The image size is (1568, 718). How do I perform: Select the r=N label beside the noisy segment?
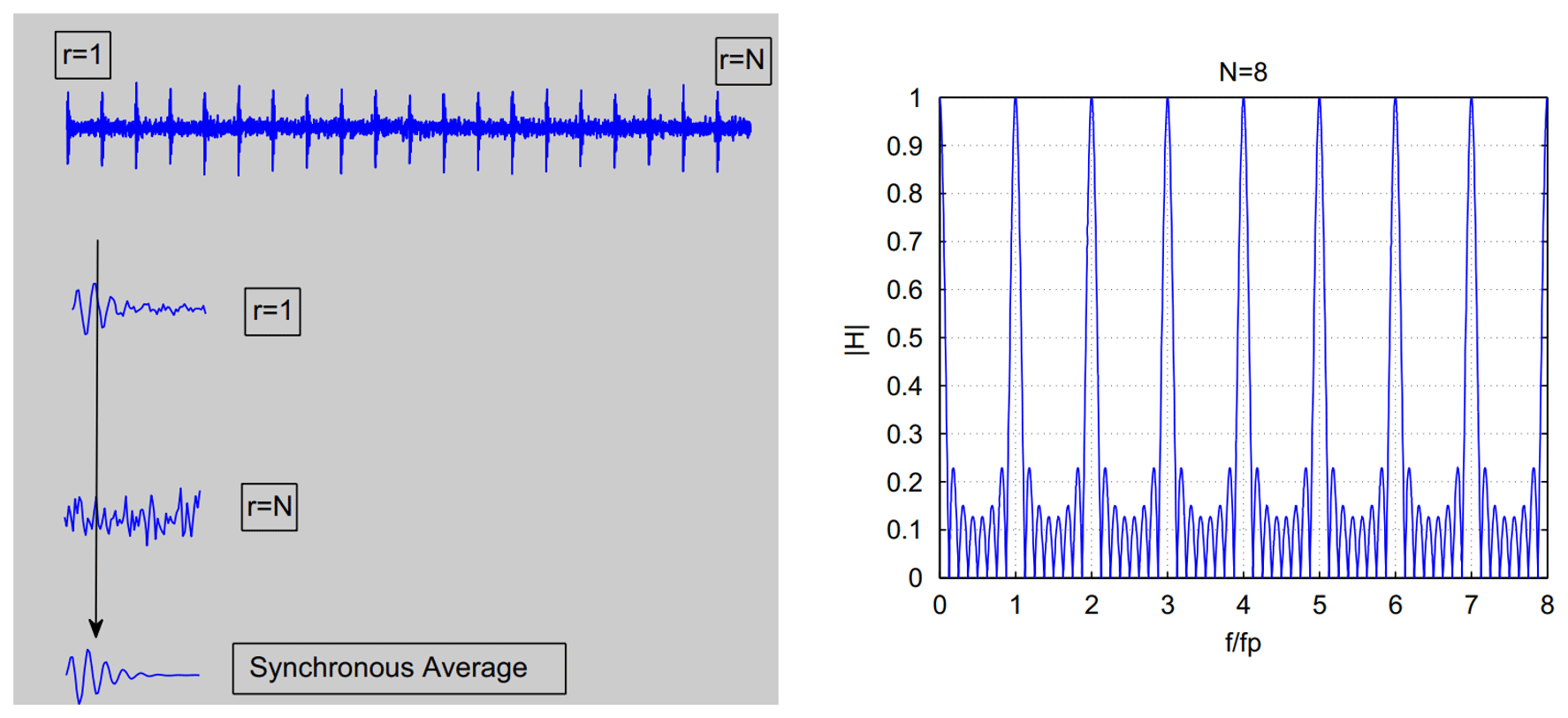tap(270, 507)
